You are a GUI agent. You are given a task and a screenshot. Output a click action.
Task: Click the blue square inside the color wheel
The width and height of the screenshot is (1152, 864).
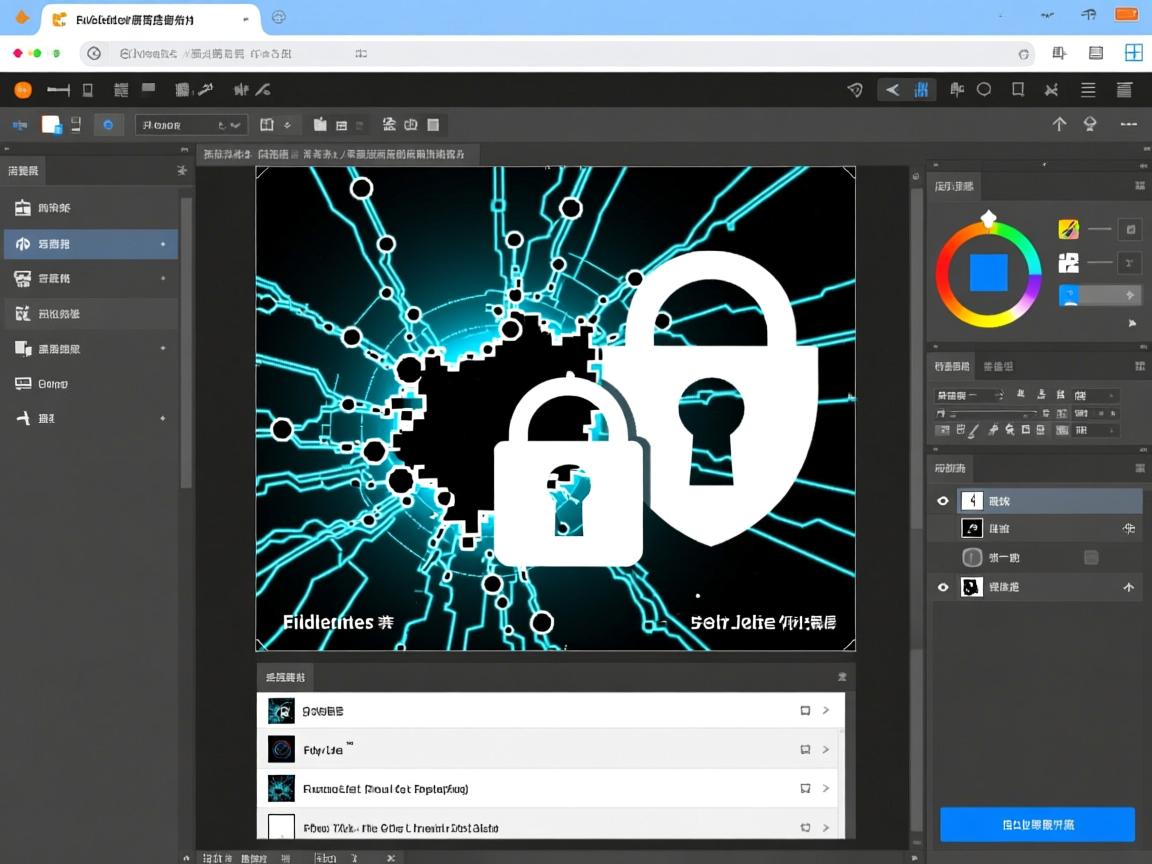point(988,272)
